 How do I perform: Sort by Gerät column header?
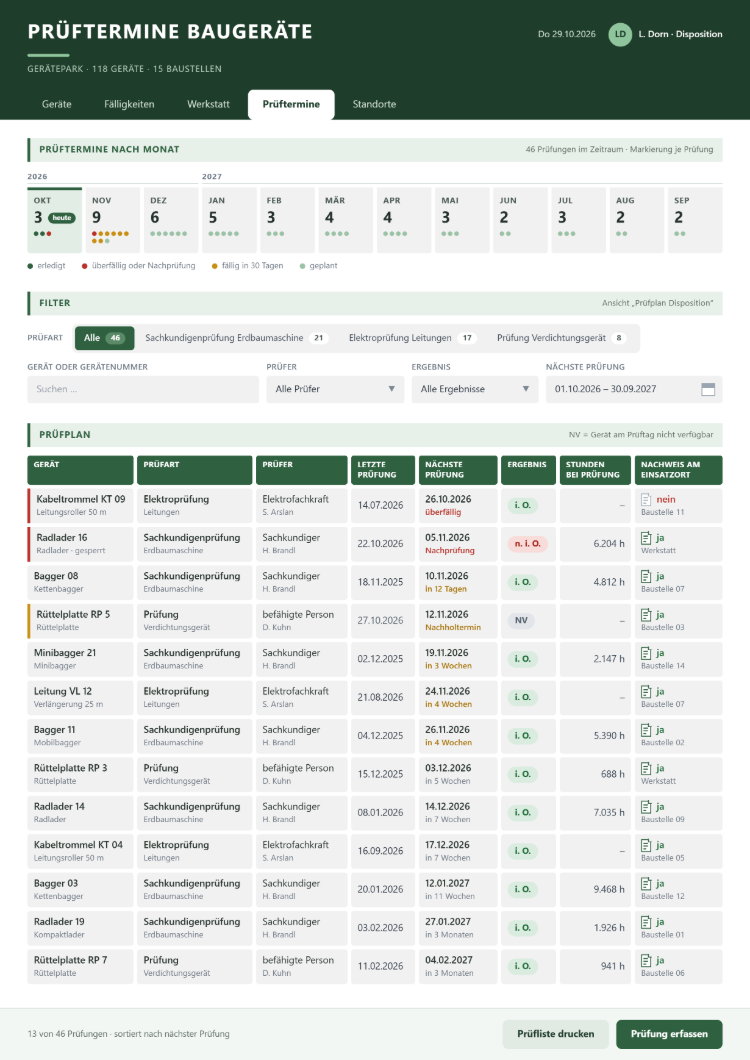(80, 470)
